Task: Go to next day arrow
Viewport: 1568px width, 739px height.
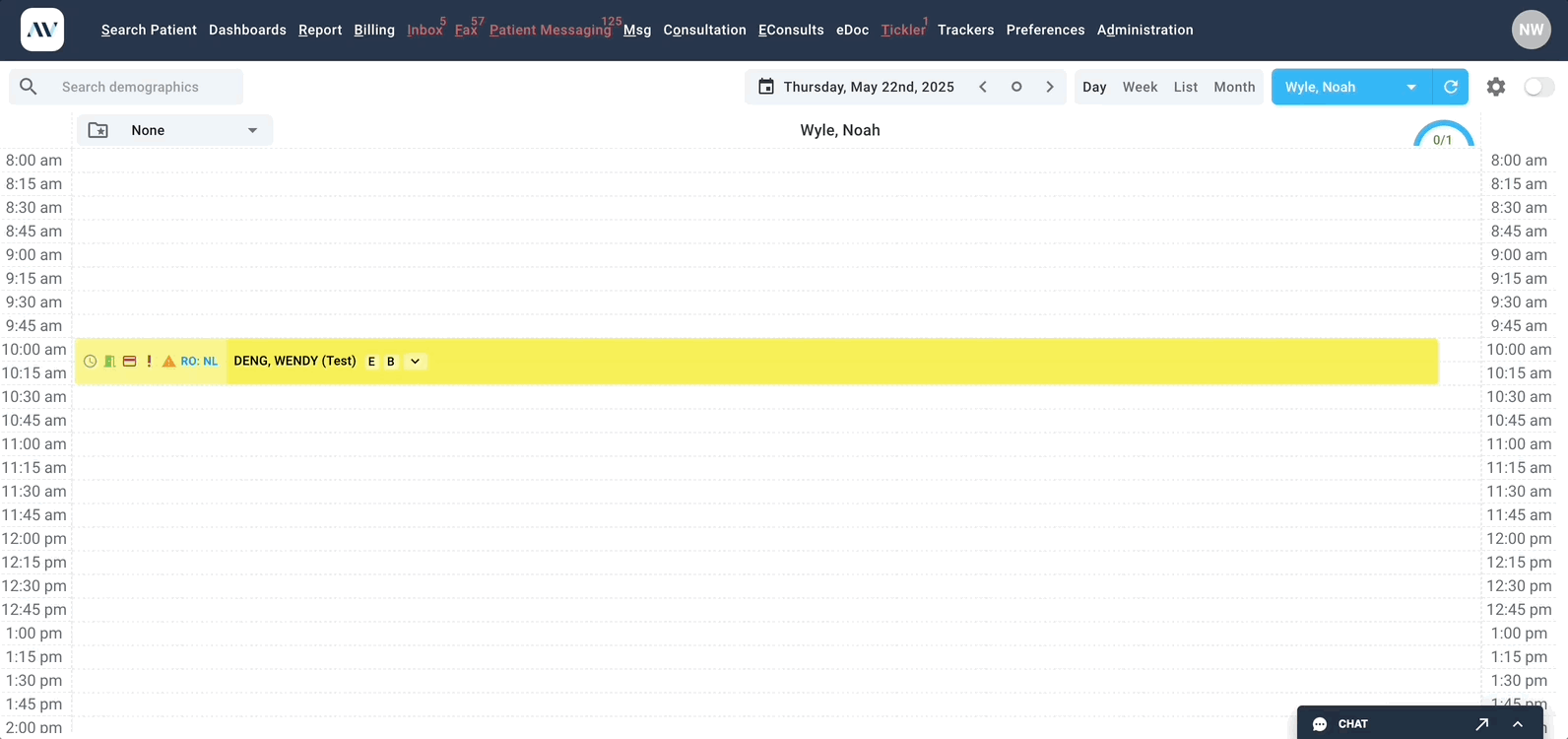Action: (x=1050, y=87)
